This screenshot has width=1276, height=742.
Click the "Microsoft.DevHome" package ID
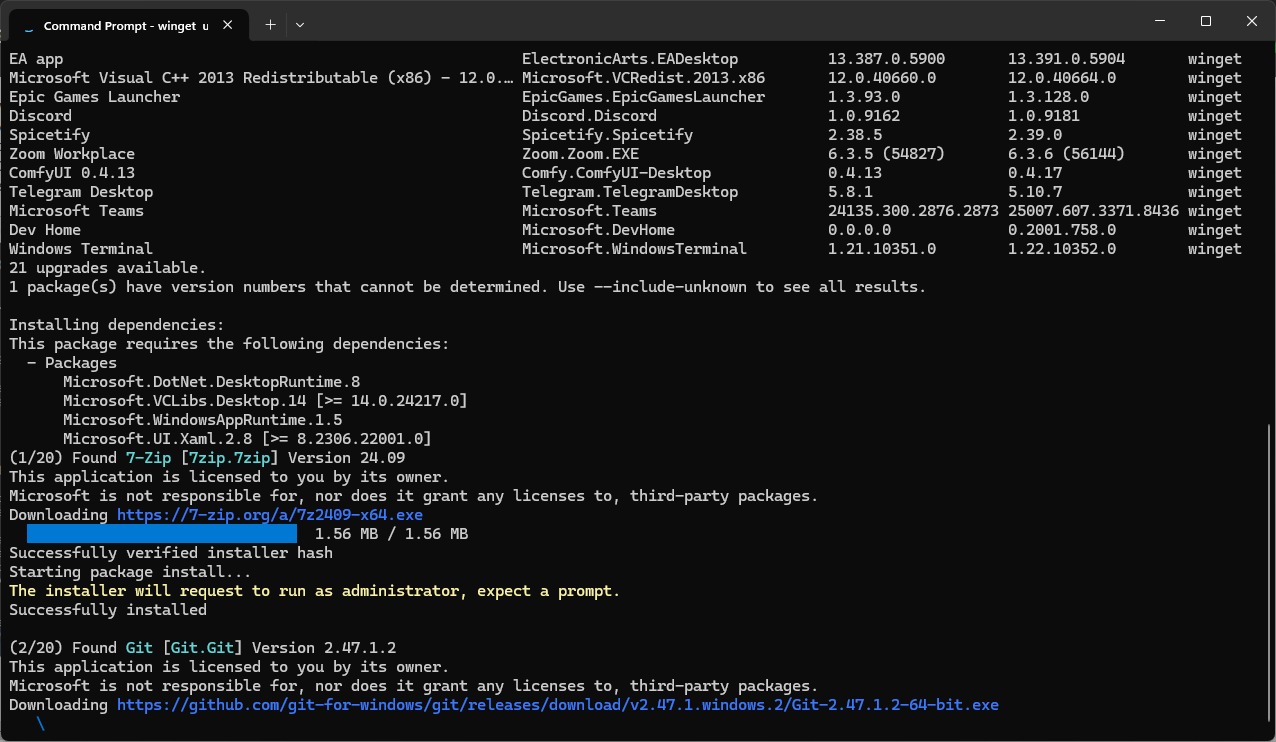click(599, 230)
